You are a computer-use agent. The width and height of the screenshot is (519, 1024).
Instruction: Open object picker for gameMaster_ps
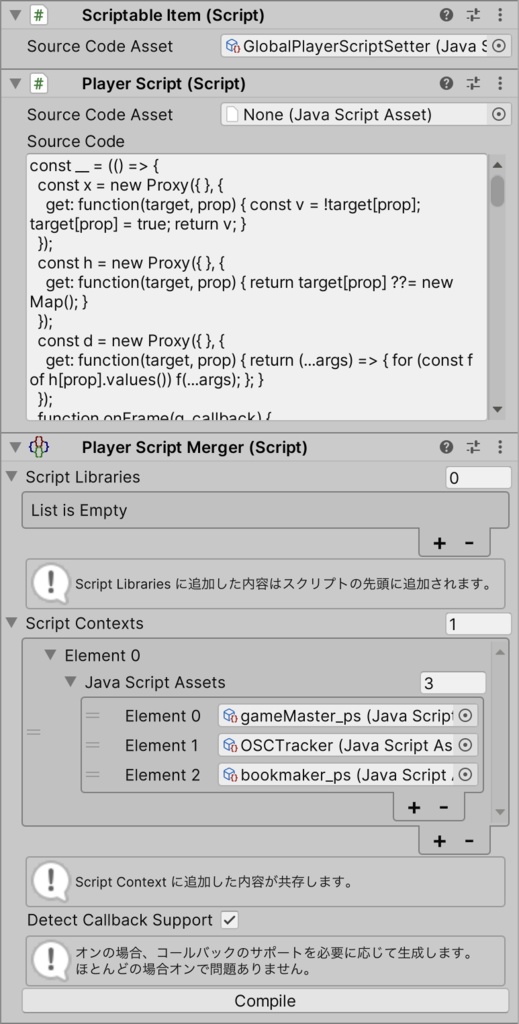(465, 716)
